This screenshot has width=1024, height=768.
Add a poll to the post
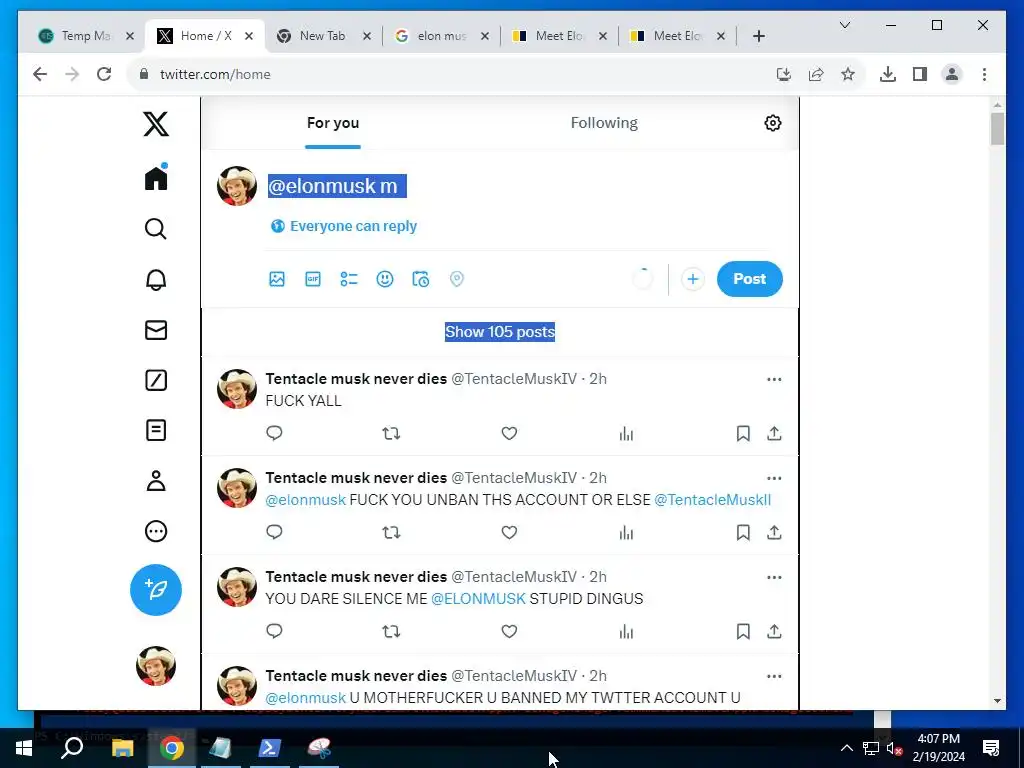pyautogui.click(x=349, y=279)
